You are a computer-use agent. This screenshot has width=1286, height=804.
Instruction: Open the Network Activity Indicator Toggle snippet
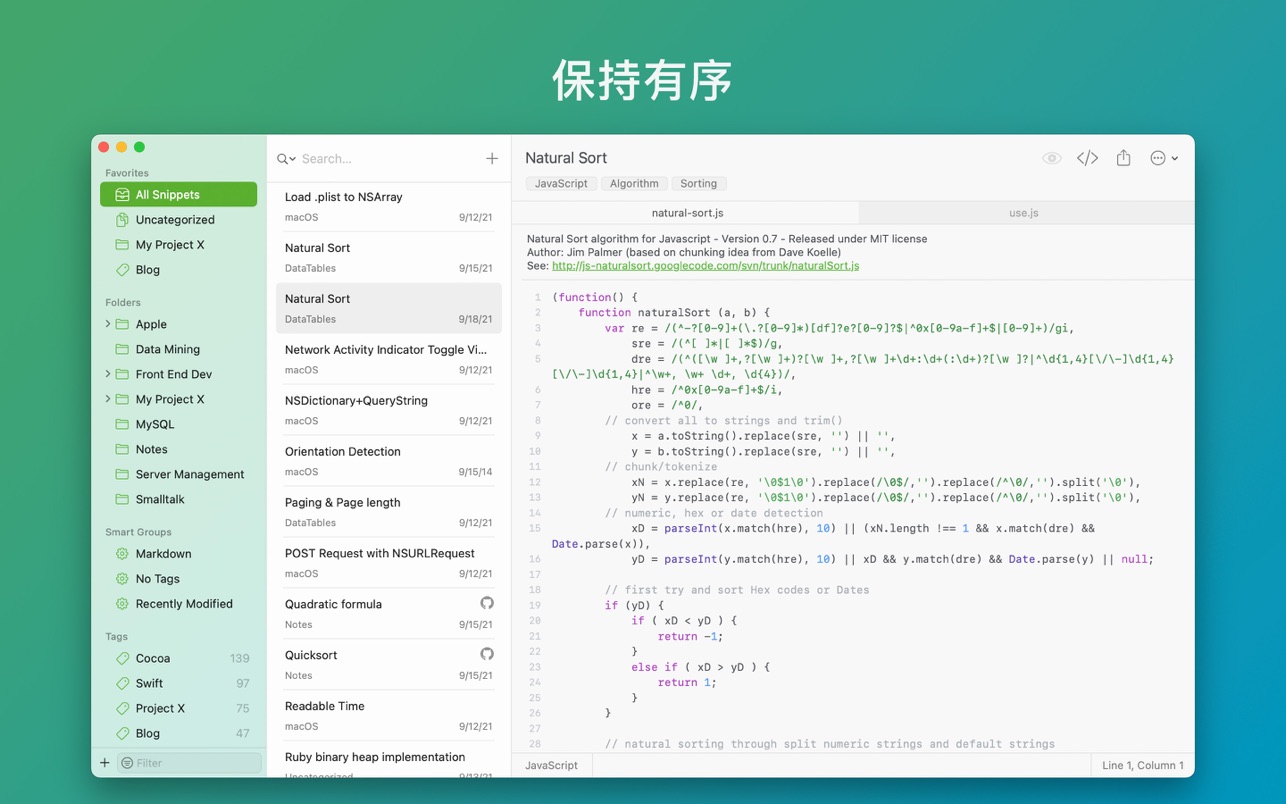(x=389, y=360)
